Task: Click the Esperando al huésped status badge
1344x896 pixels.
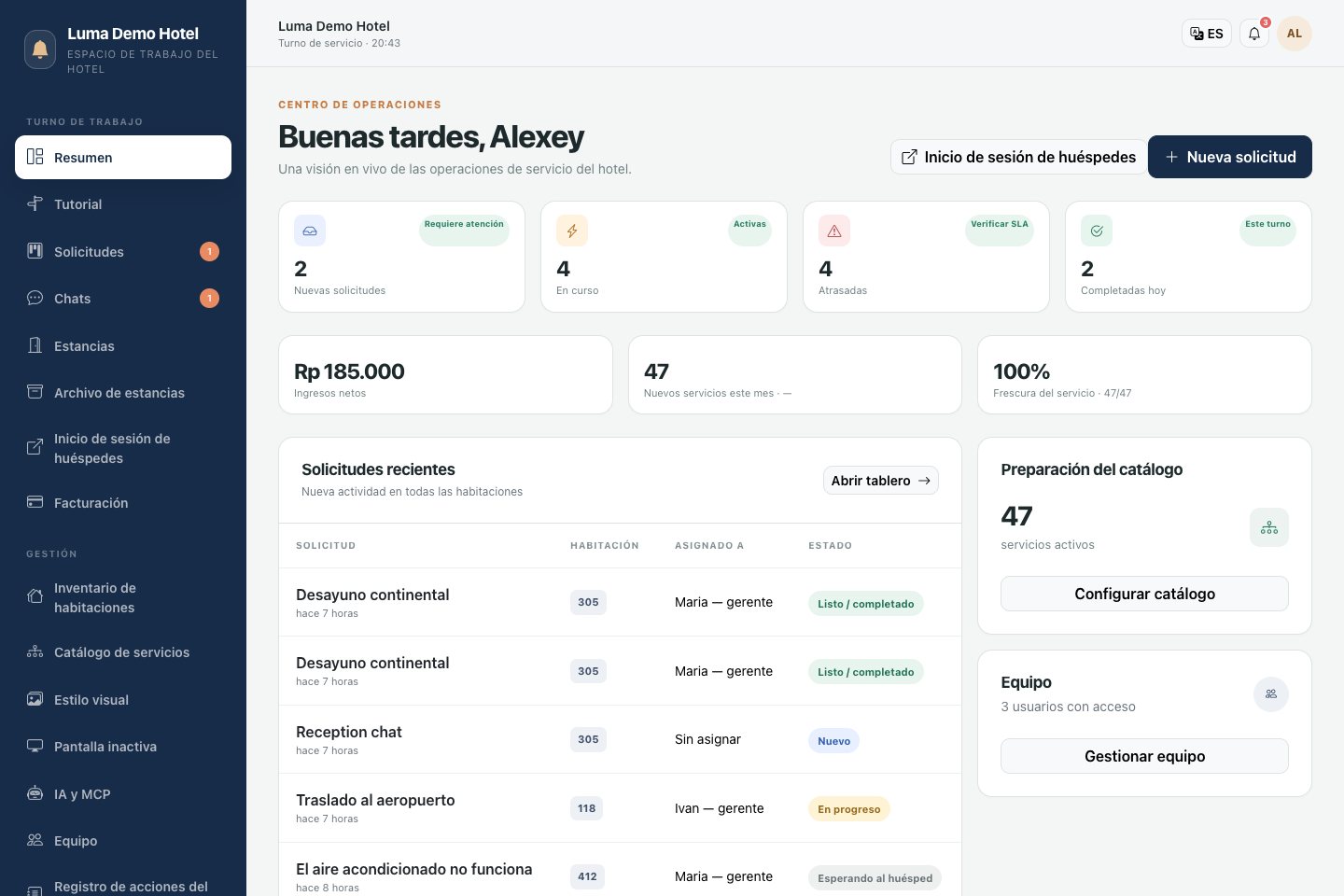Action: pos(875,878)
